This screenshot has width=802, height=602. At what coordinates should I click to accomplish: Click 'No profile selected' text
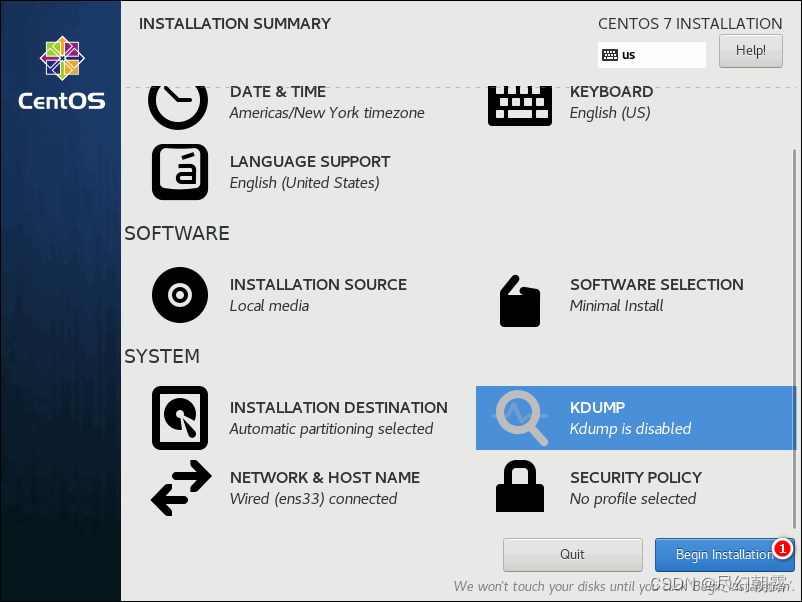click(x=633, y=499)
